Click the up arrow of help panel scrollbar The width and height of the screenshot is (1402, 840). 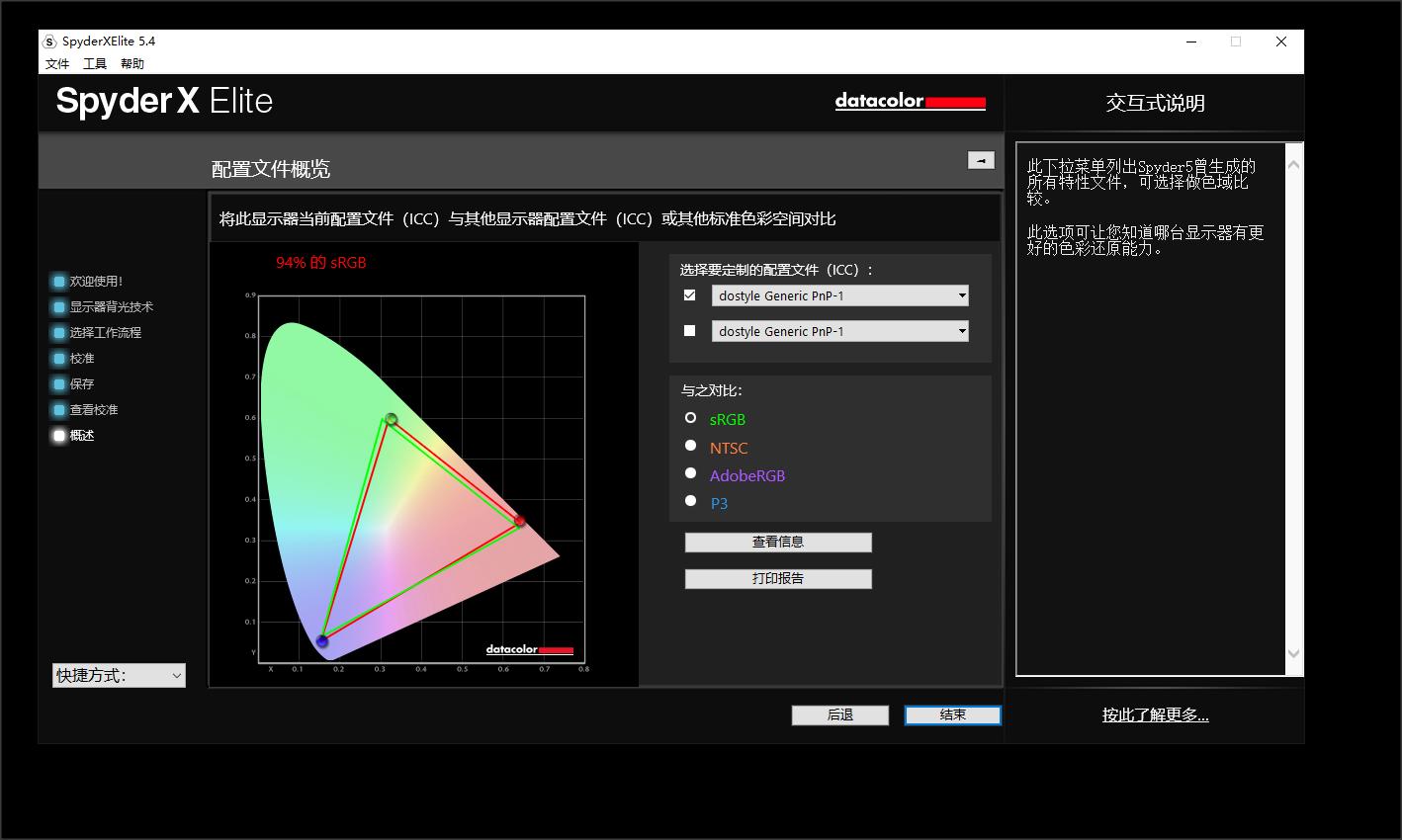pos(1293,165)
